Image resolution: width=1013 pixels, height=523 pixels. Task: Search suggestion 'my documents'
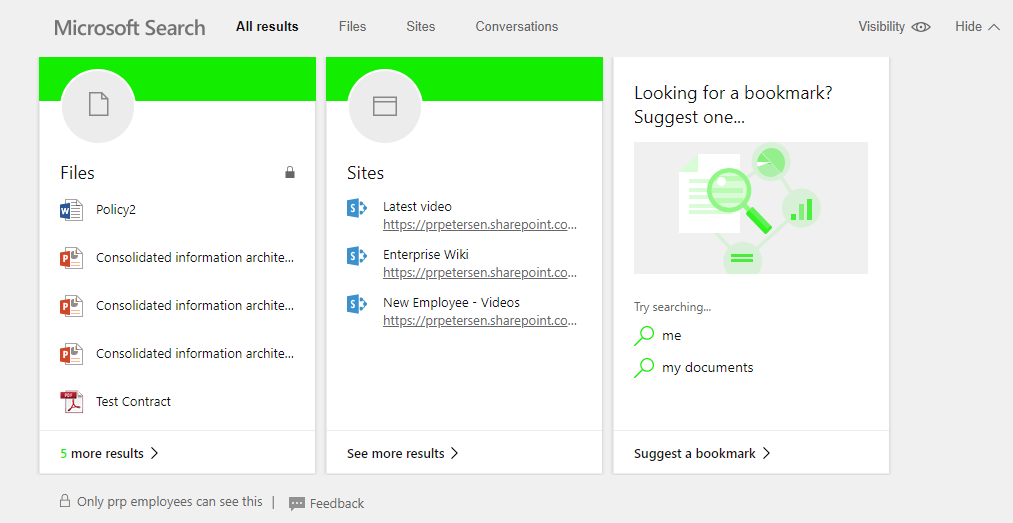coord(707,368)
